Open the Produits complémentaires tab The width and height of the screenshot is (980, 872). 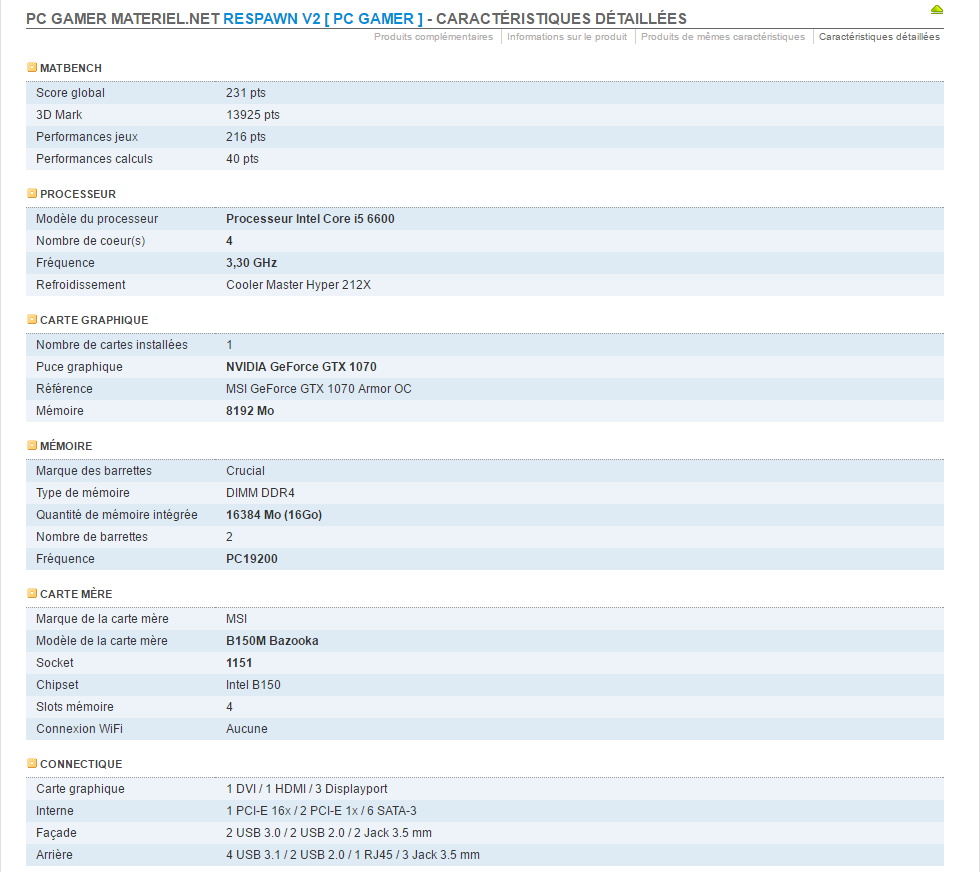[x=433, y=37]
